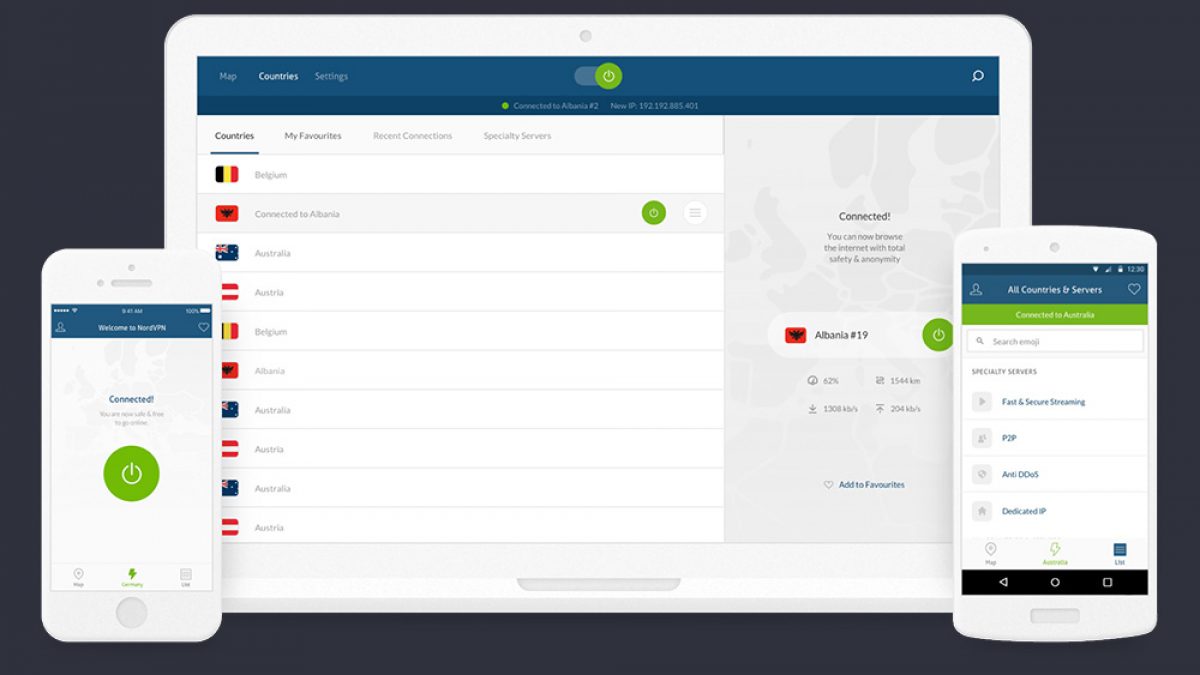Select Fast & Secure Streaming on the Android phone
Image resolution: width=1200 pixels, height=675 pixels.
click(x=1043, y=402)
